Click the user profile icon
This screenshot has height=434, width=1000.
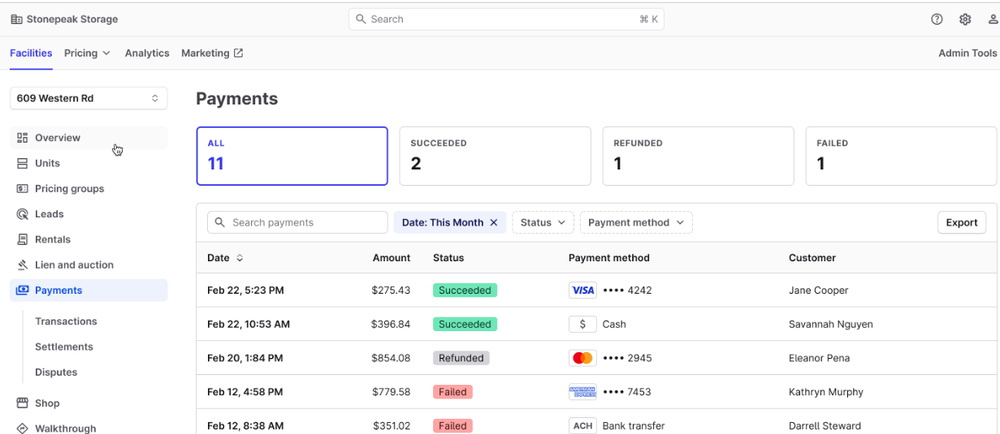[992, 19]
